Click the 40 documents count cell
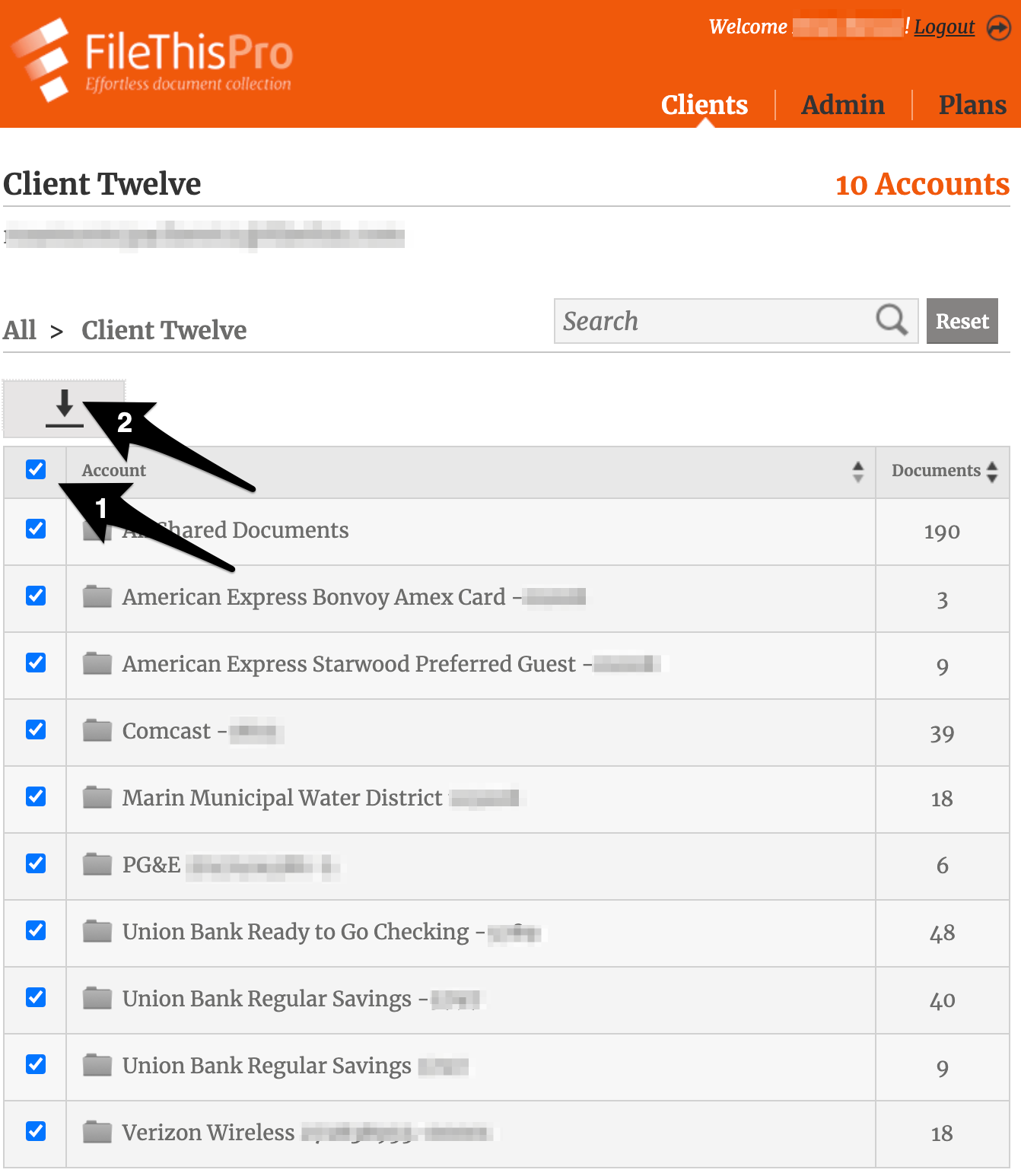This screenshot has height=1176, width=1021. (942, 1000)
